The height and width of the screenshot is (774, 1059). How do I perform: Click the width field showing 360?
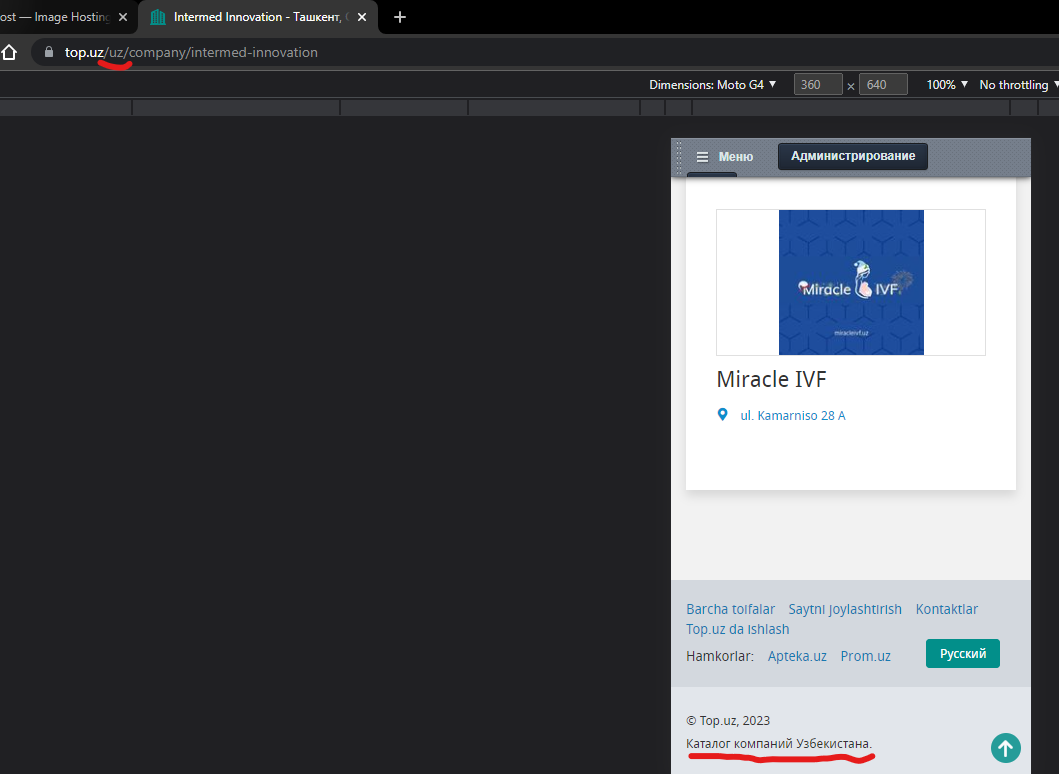point(818,84)
